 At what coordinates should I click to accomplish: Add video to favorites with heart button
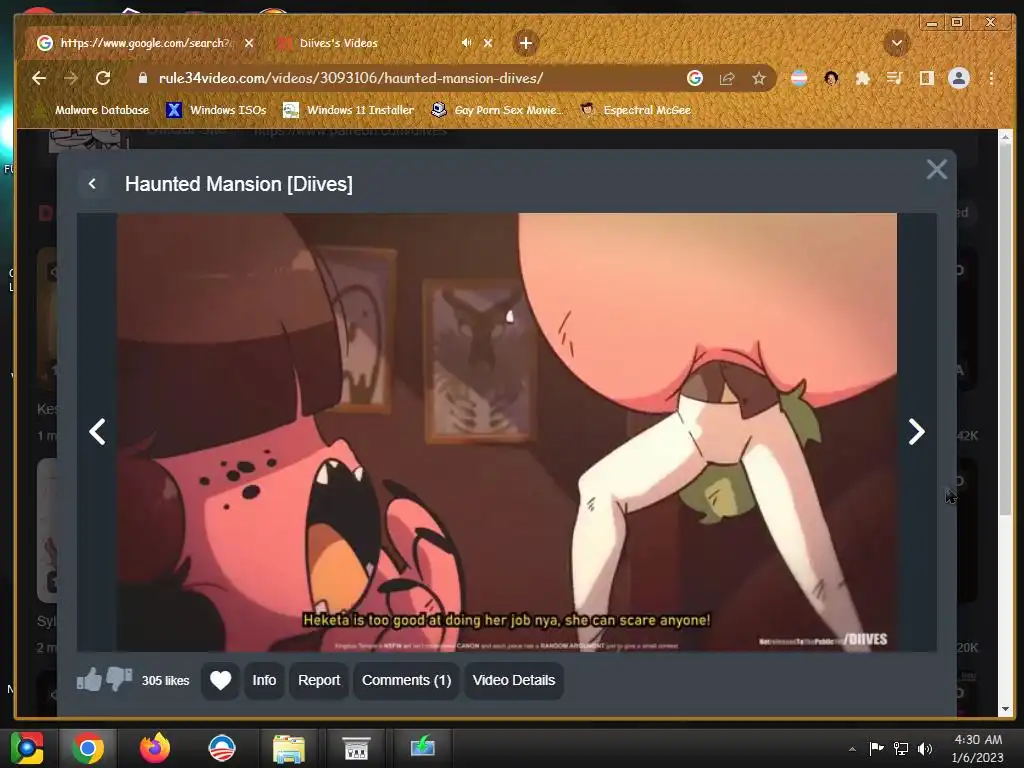pos(220,680)
